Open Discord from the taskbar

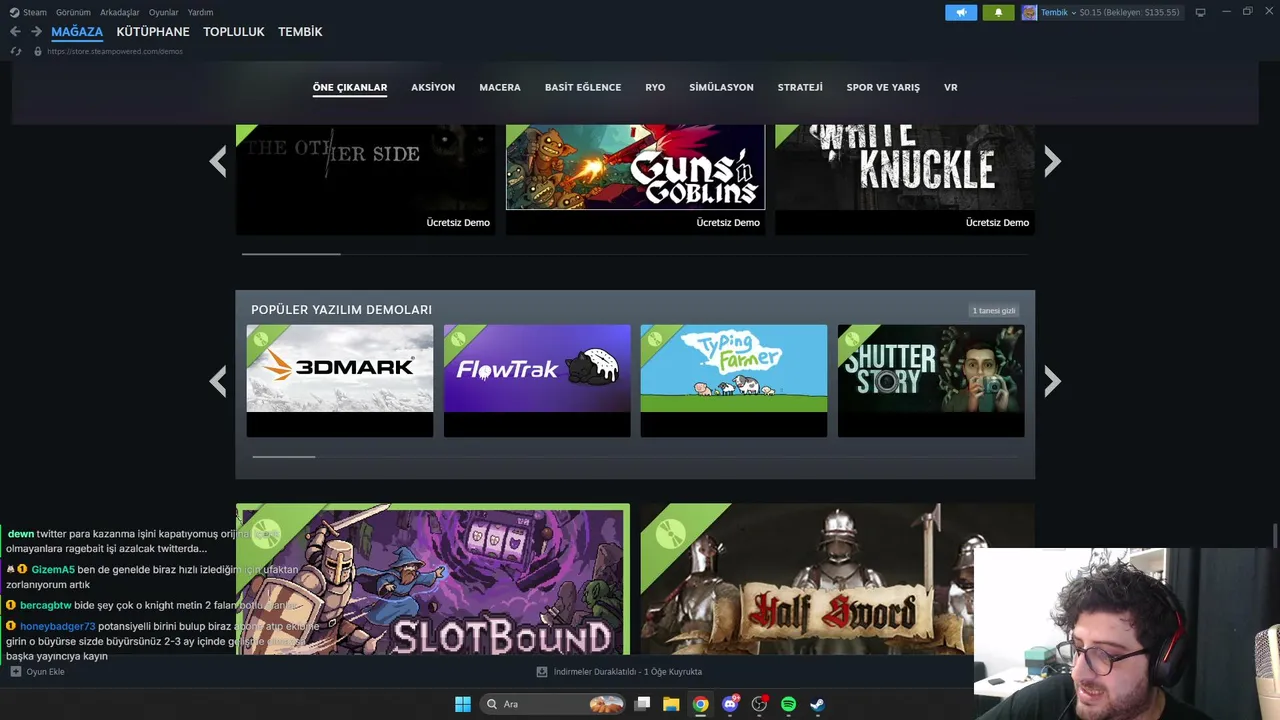coord(730,704)
